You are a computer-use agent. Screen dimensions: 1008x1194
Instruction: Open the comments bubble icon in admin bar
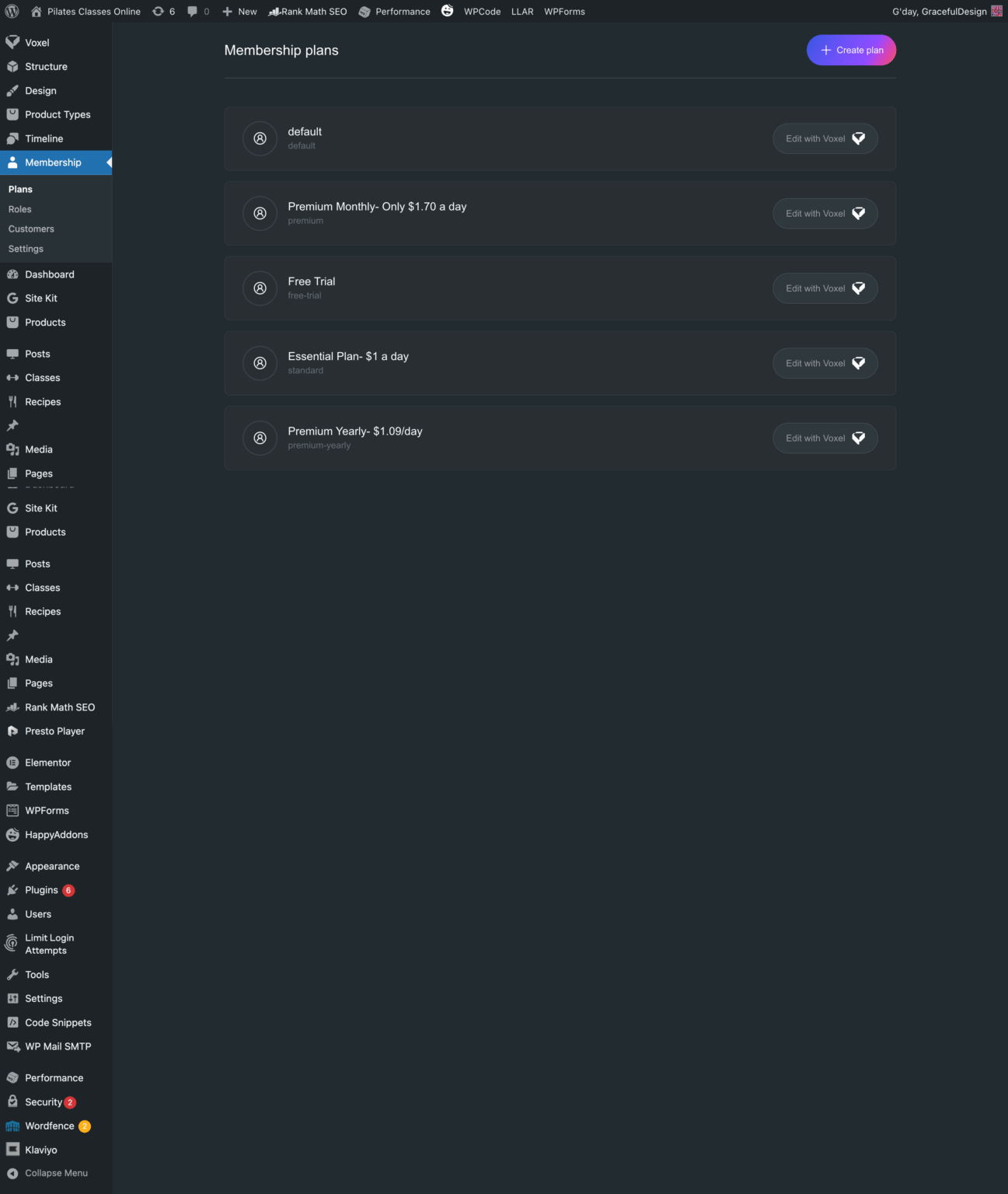coord(193,12)
